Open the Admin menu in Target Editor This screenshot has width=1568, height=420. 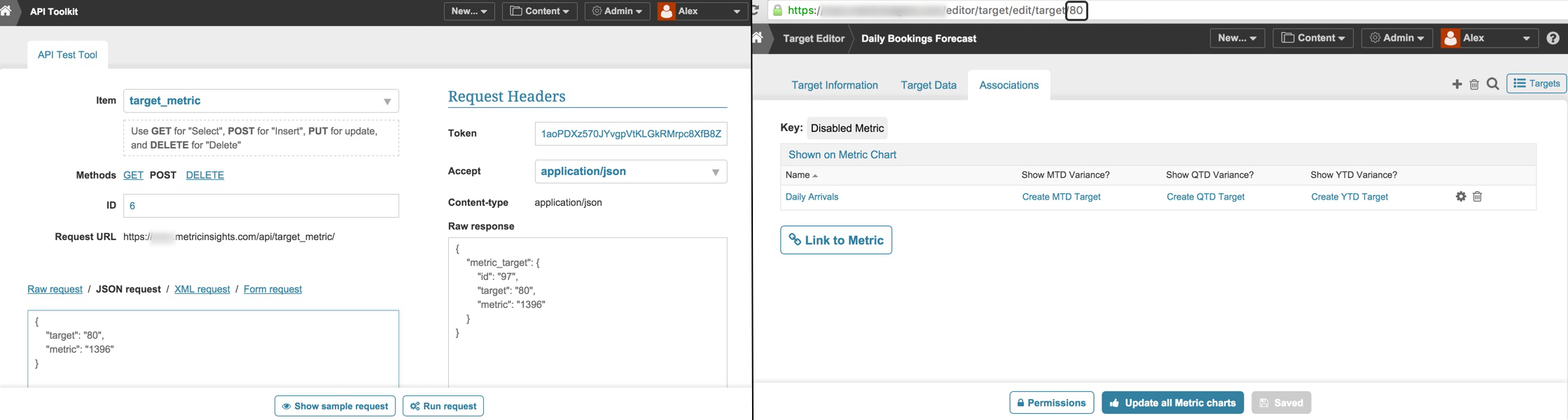click(x=1396, y=38)
